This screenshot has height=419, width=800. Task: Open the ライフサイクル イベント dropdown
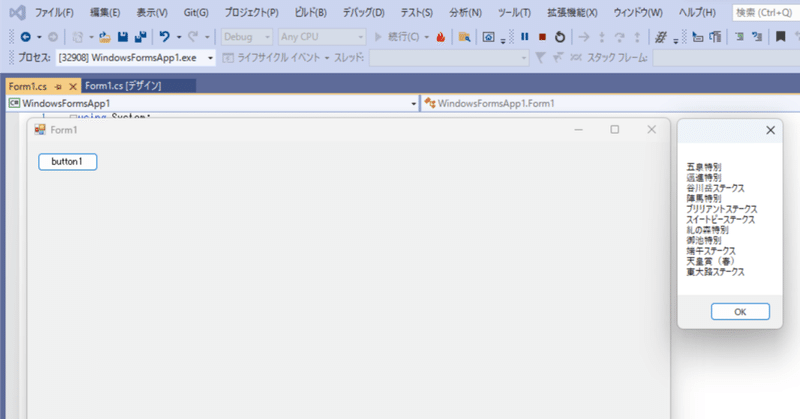tap(276, 58)
